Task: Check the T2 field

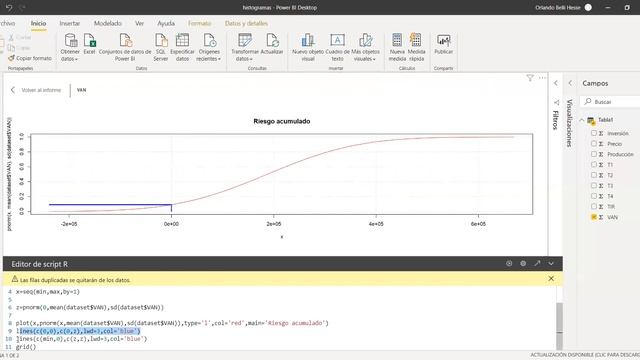Action: click(x=594, y=175)
